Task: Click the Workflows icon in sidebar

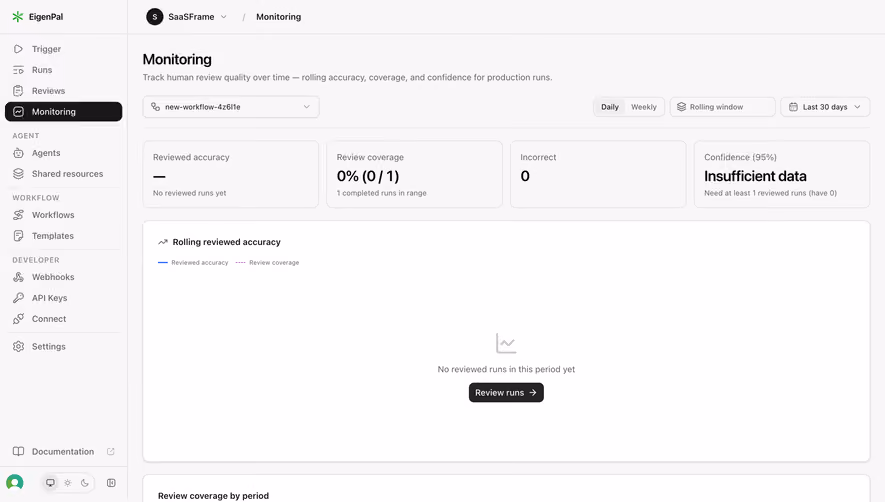Action: pyautogui.click(x=19, y=215)
